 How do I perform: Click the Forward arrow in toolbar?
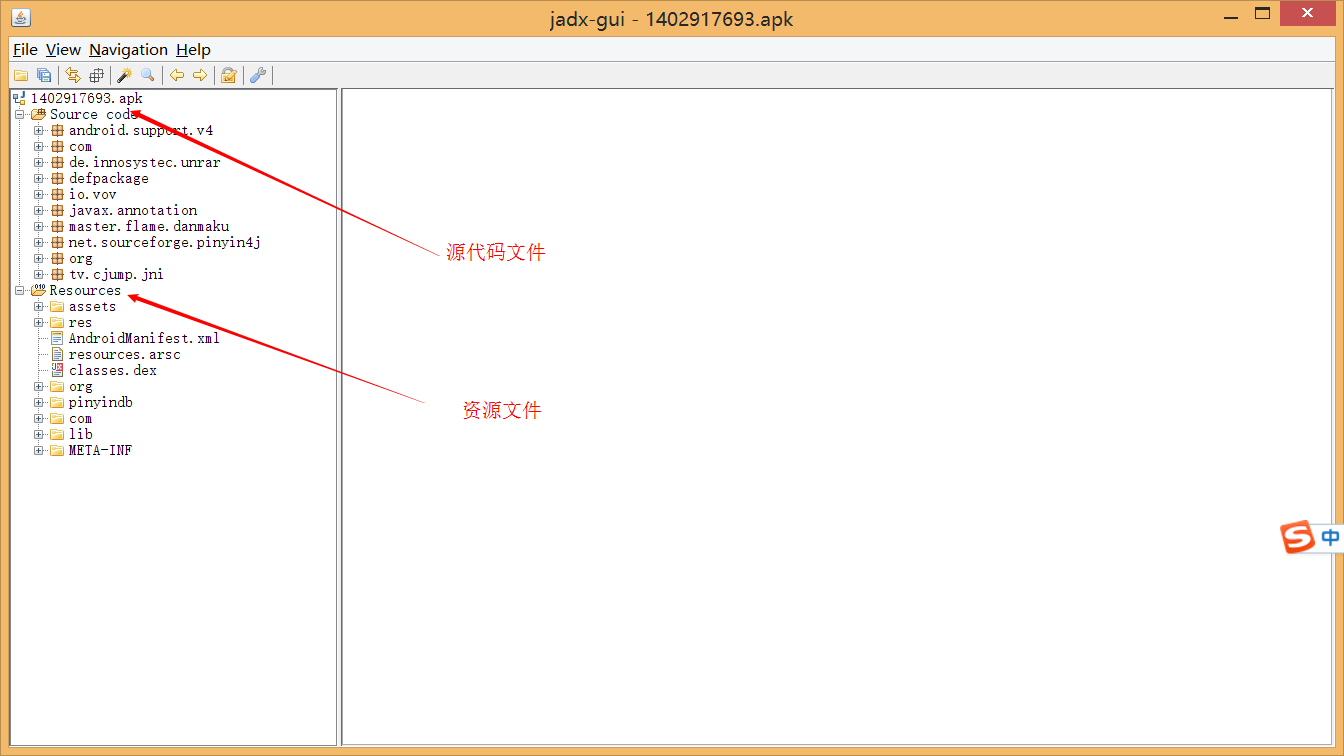click(x=200, y=75)
